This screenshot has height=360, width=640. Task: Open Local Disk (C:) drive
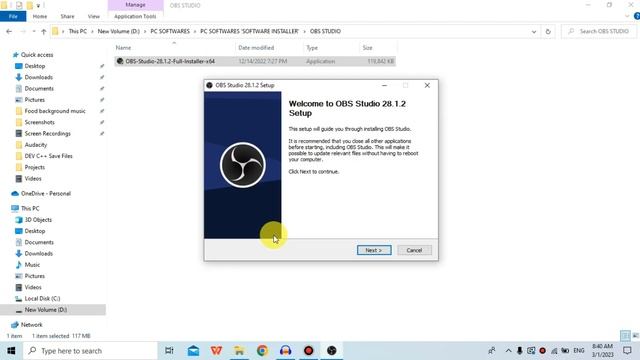point(42,298)
